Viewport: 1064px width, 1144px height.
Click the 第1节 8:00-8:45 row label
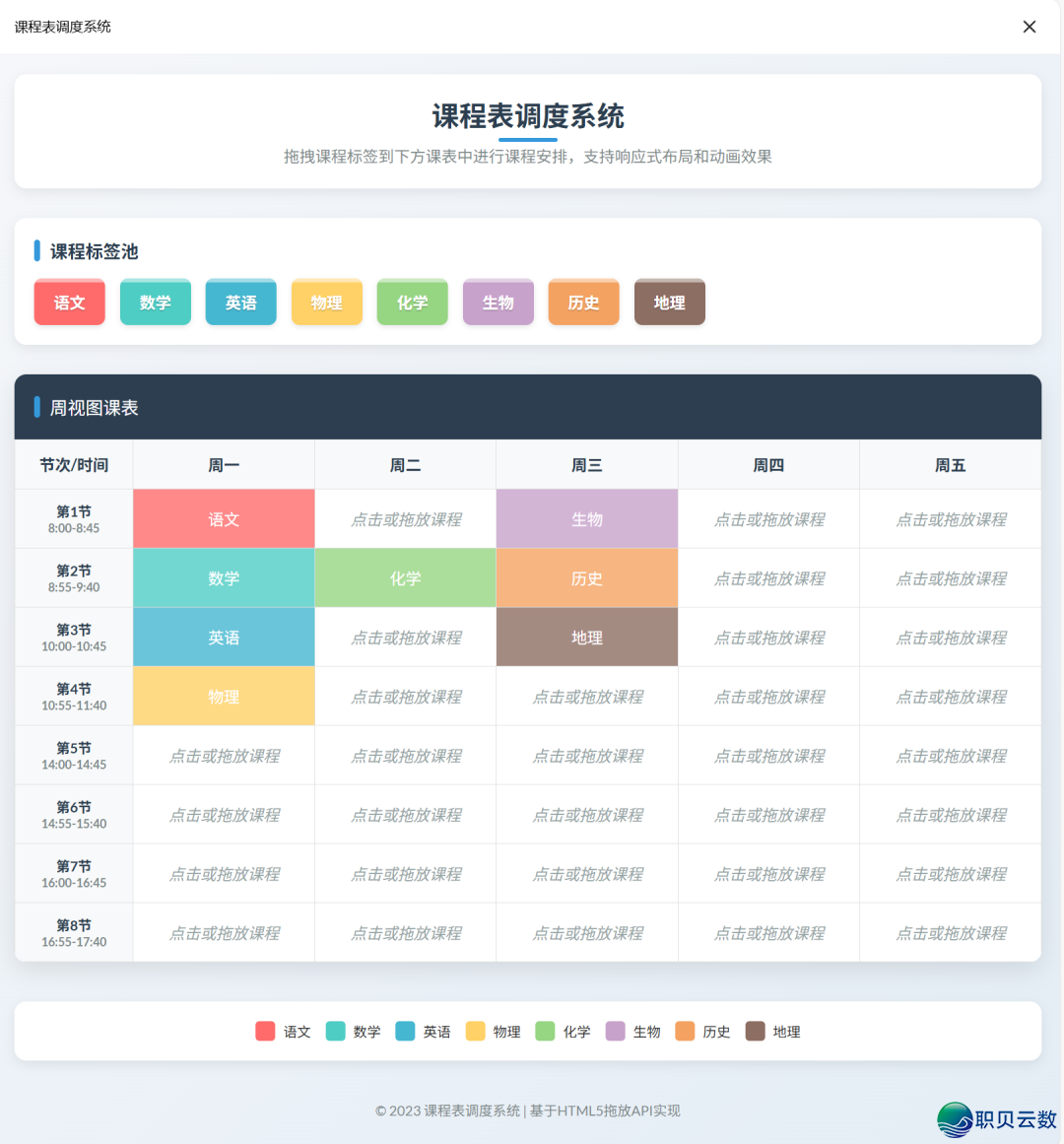74,518
